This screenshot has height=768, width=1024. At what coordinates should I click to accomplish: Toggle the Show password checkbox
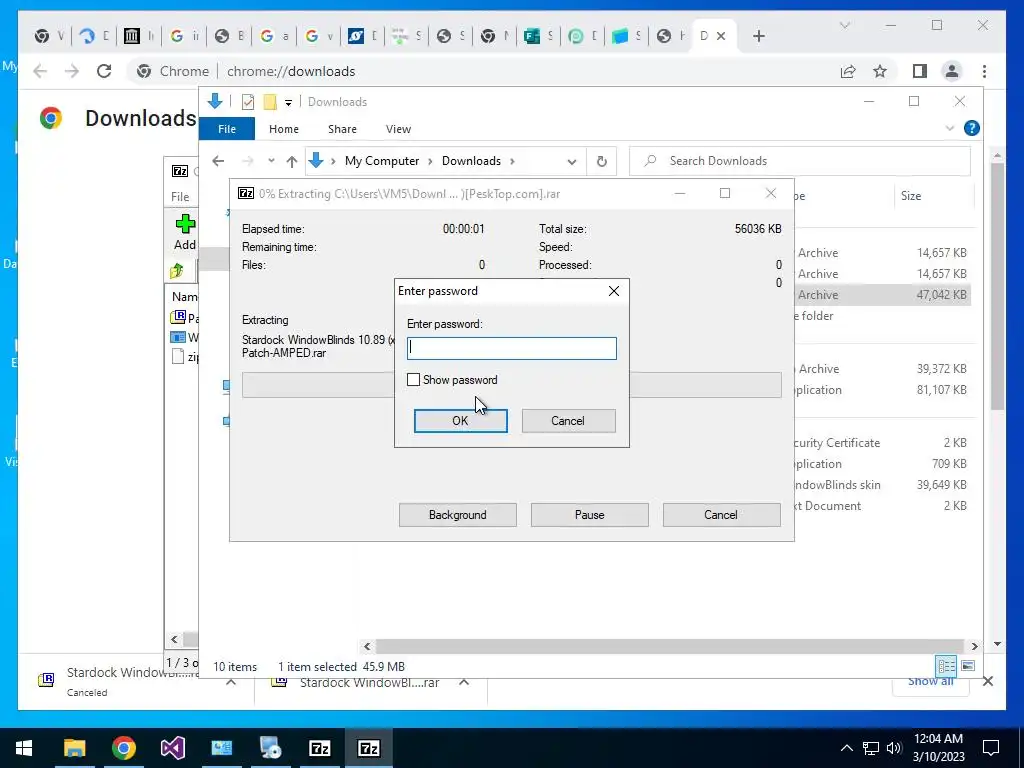tap(413, 380)
